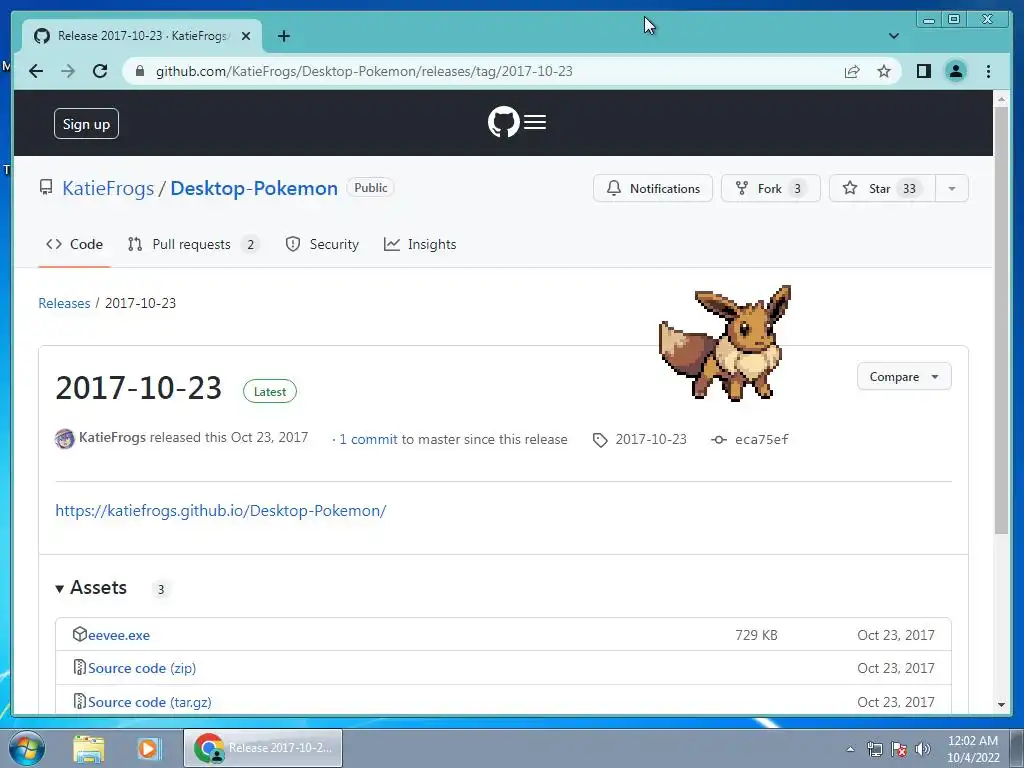This screenshot has height=768, width=1024.
Task: Download Source code (zip)
Action: coord(142,668)
